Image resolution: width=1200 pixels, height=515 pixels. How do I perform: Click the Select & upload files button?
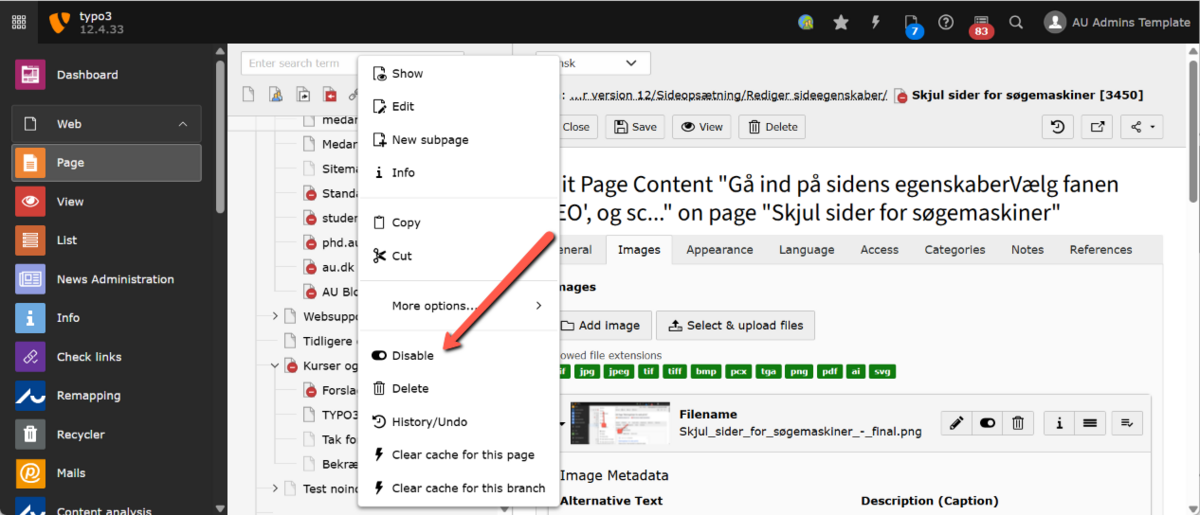coord(740,325)
